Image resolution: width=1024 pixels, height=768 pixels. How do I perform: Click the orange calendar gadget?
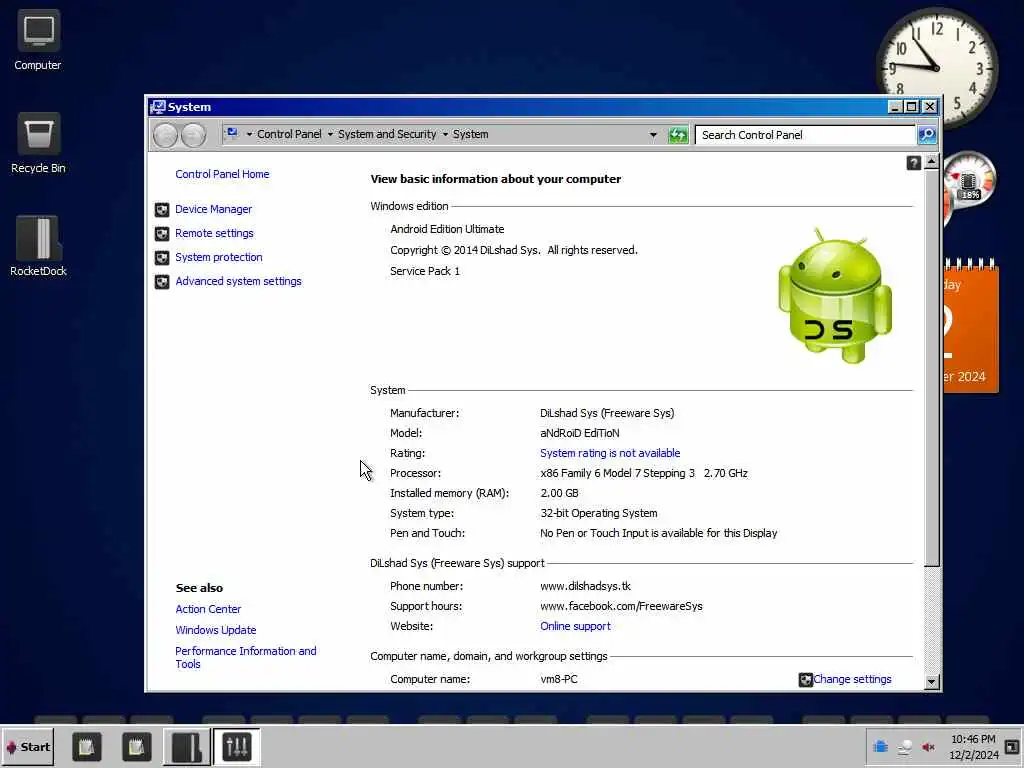coord(970,325)
